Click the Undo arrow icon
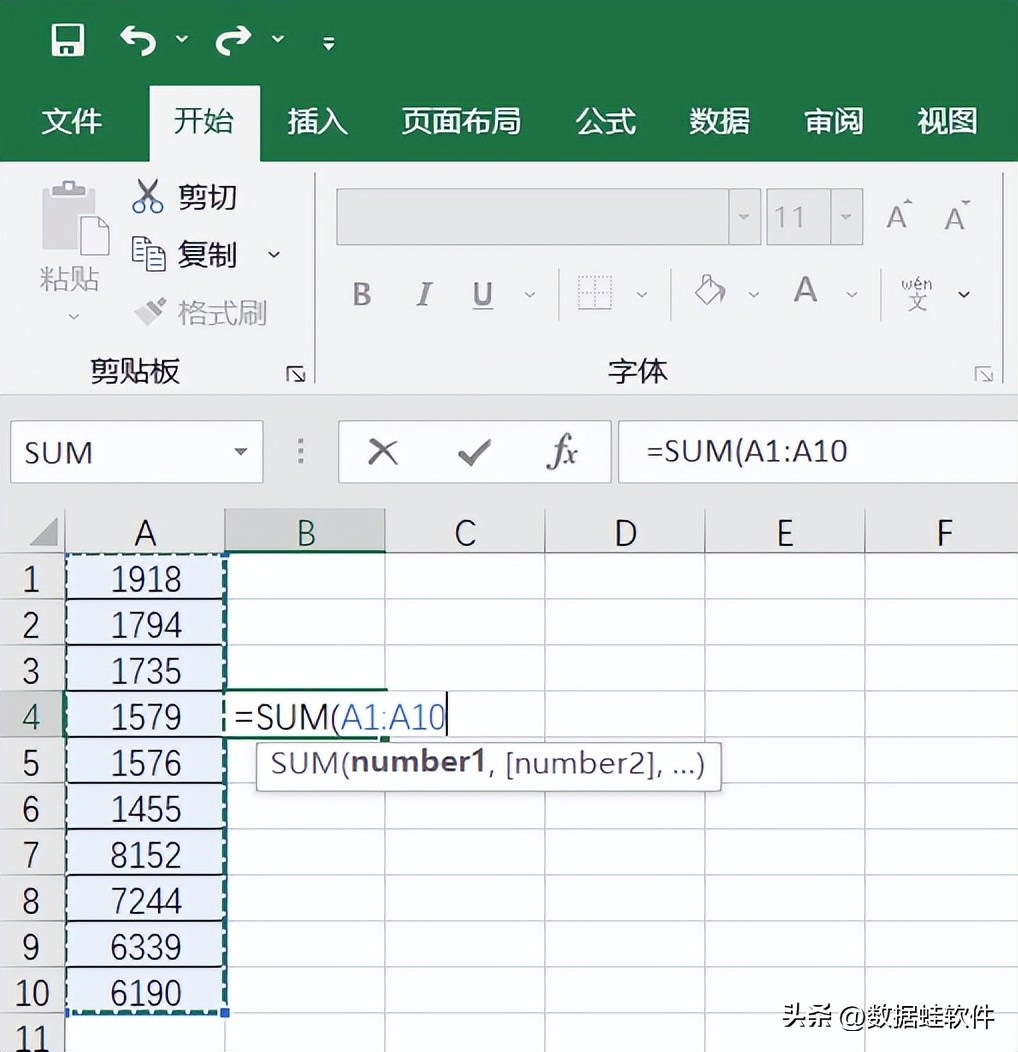The height and width of the screenshot is (1052, 1018). pyautogui.click(x=139, y=40)
